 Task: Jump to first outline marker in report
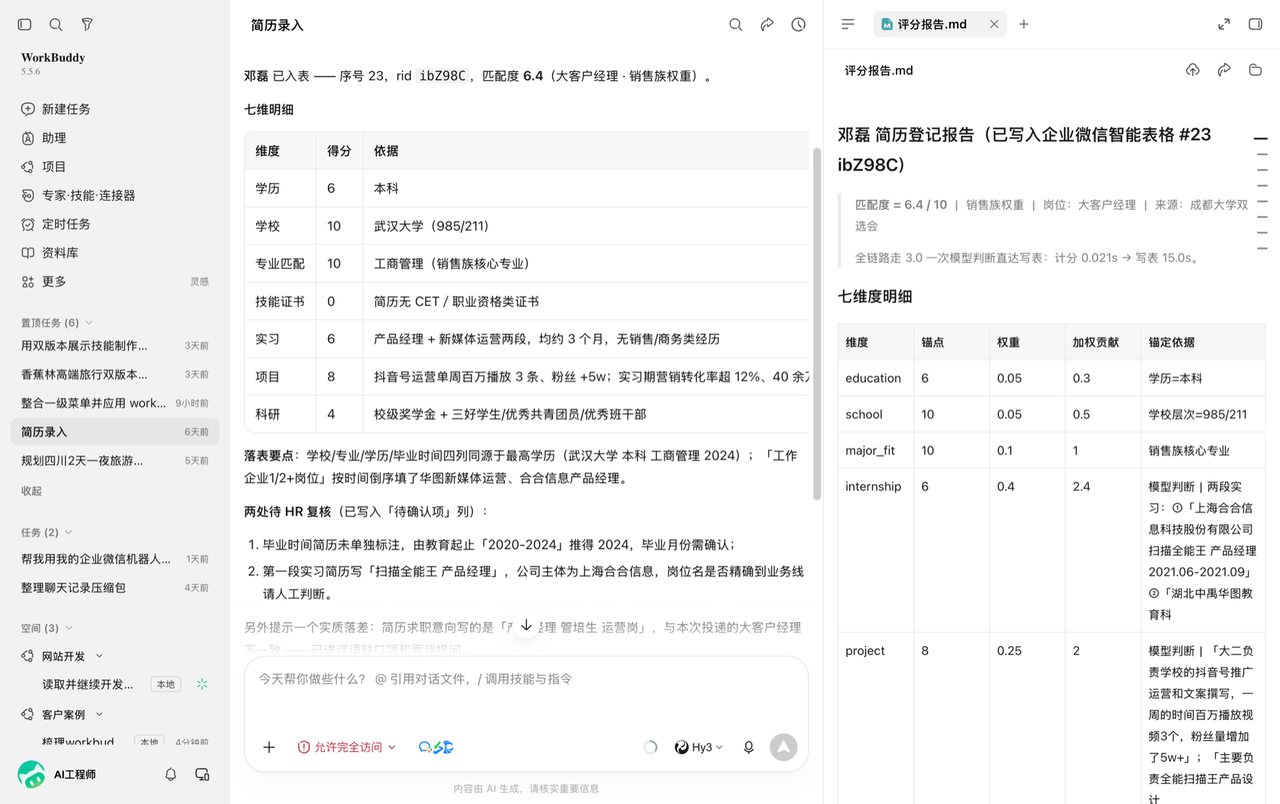(x=1261, y=139)
